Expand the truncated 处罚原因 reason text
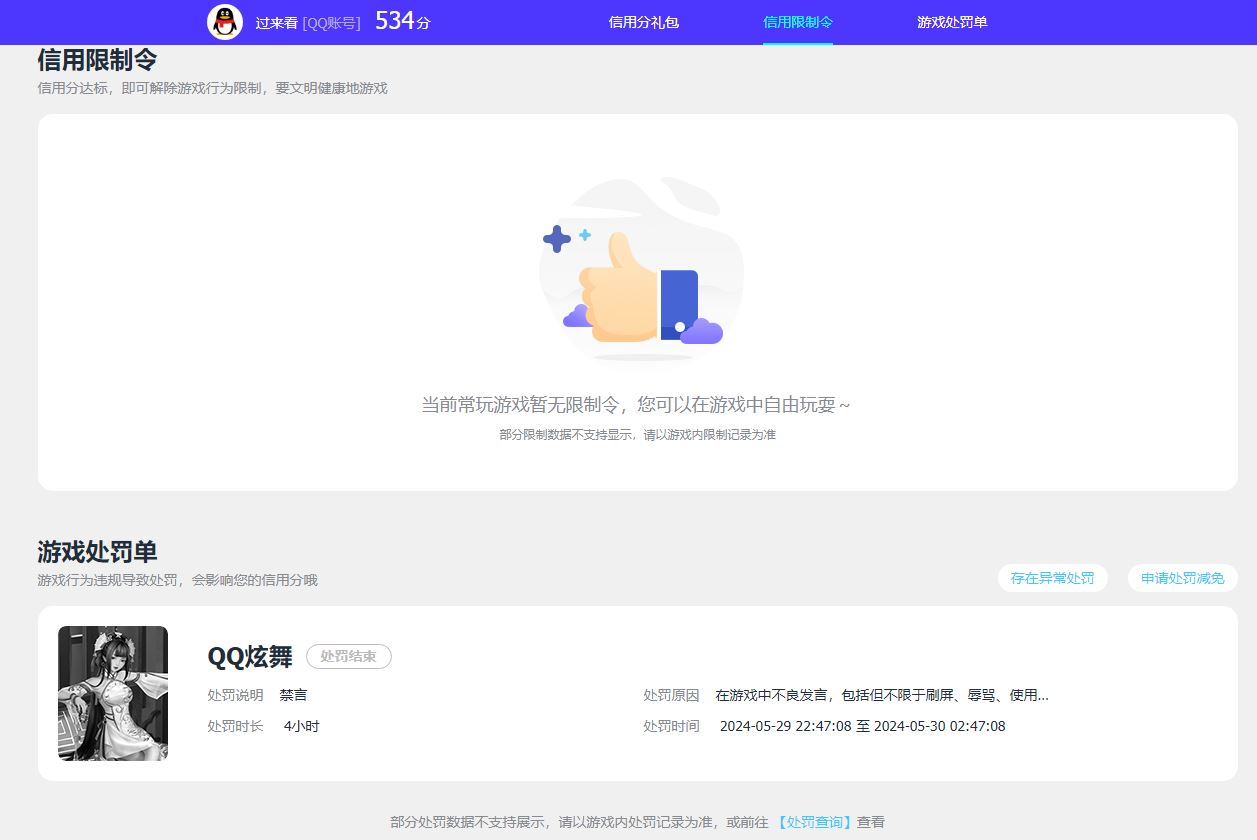This screenshot has width=1257, height=840. [x=880, y=694]
